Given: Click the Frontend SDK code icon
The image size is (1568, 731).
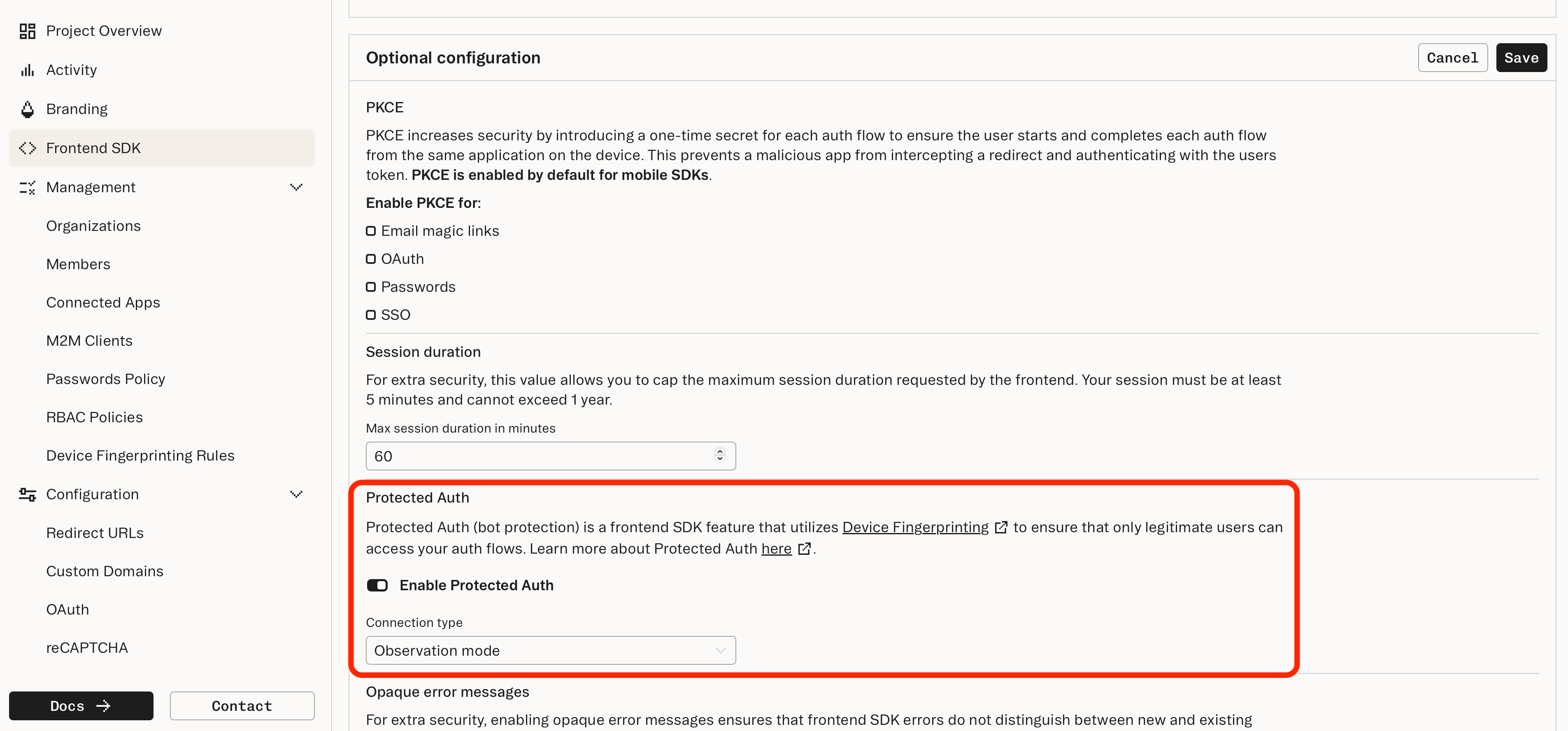Looking at the screenshot, I should (27, 148).
